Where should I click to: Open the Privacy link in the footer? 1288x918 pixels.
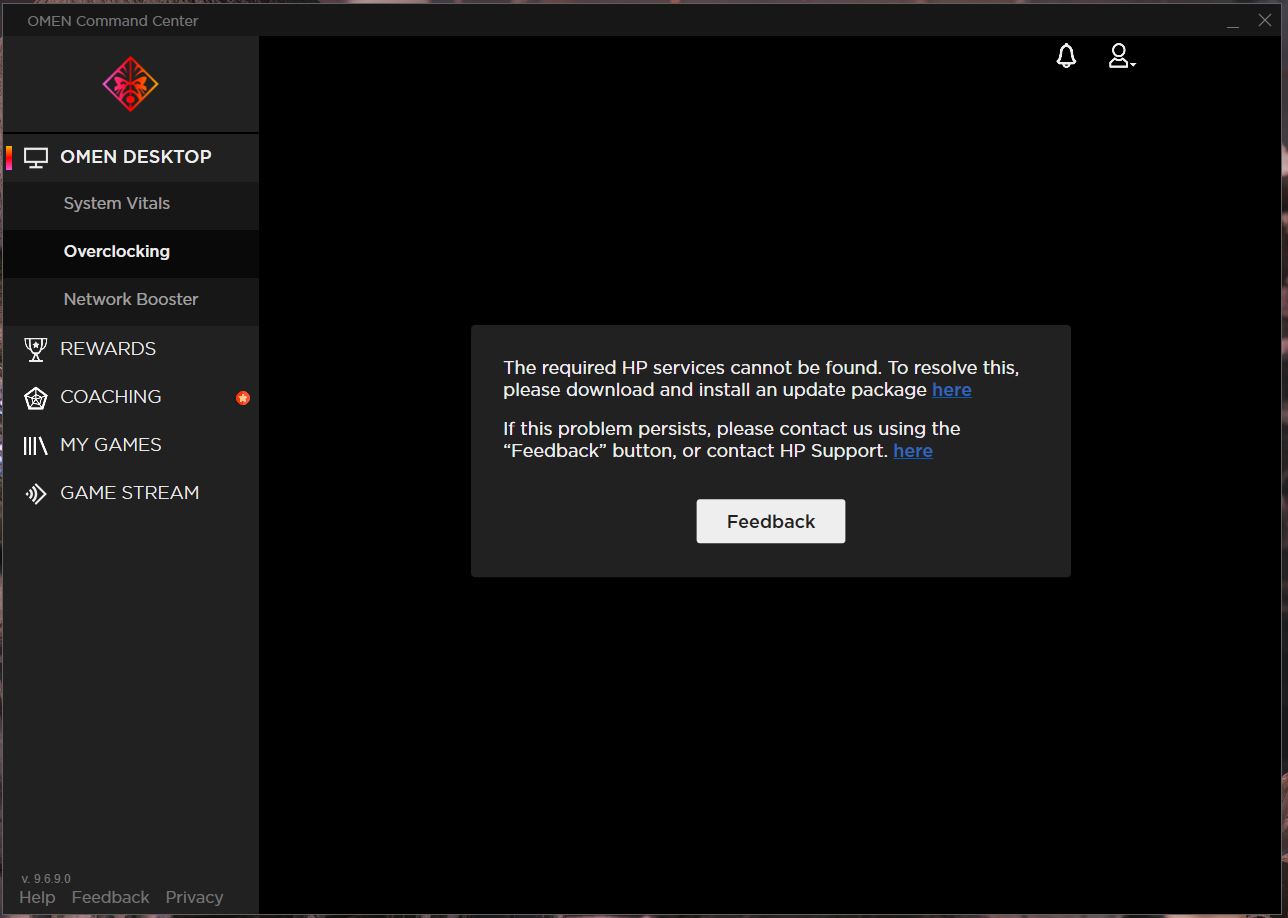194,897
